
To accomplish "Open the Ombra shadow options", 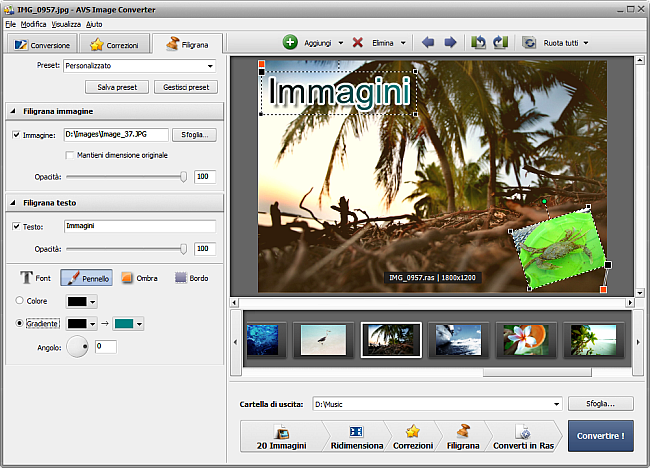I will [x=139, y=278].
